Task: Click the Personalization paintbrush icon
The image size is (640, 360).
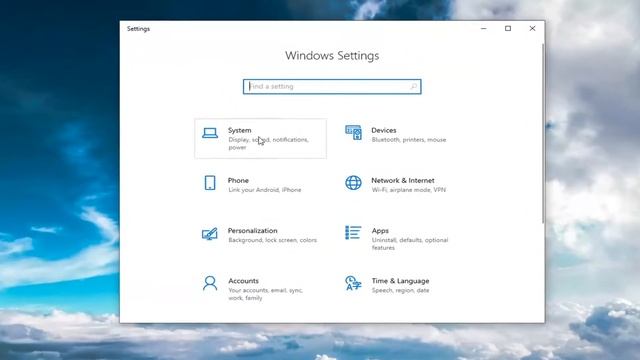Action: (210, 233)
